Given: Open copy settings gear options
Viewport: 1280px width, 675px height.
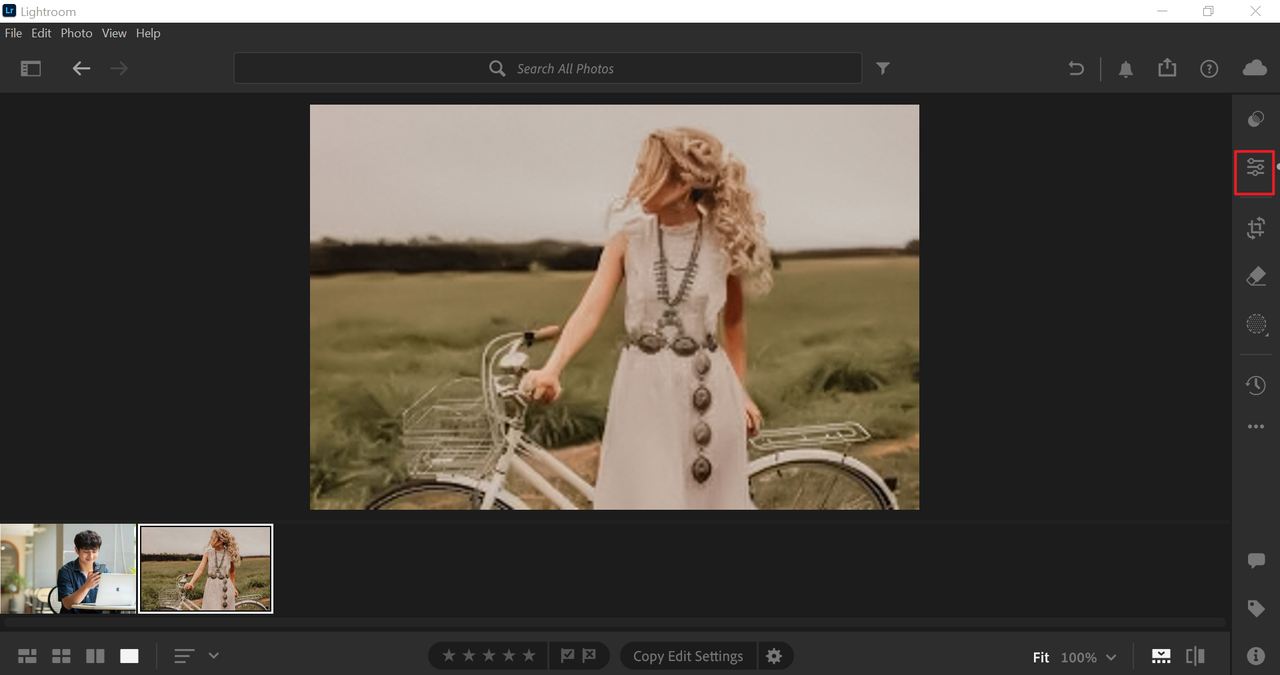Looking at the screenshot, I should 774,656.
